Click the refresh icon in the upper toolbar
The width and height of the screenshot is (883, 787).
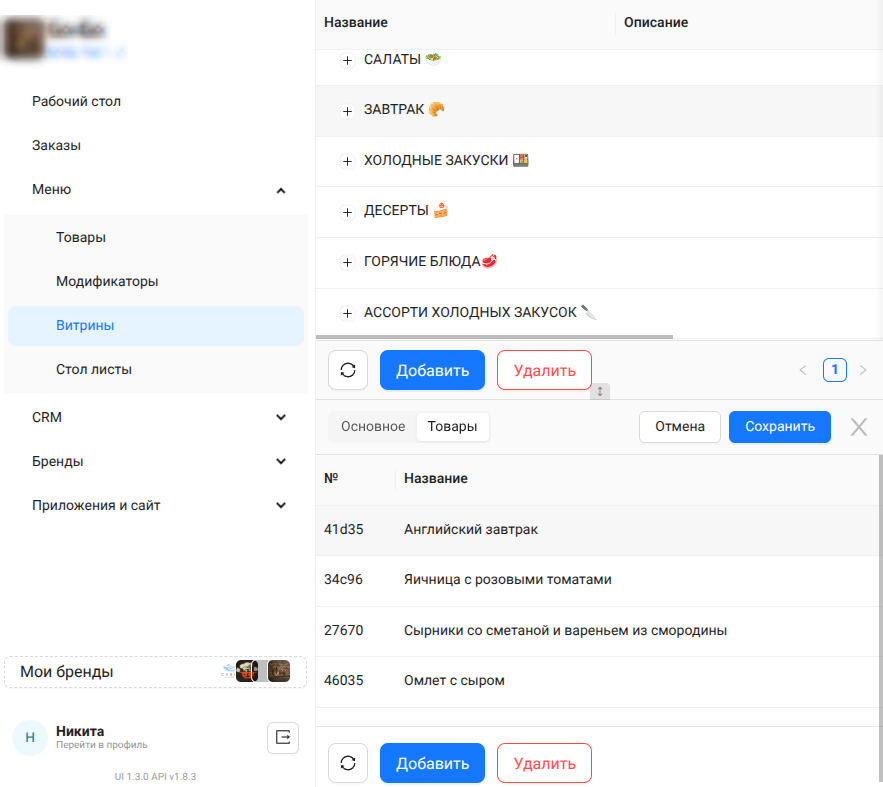[x=348, y=370]
